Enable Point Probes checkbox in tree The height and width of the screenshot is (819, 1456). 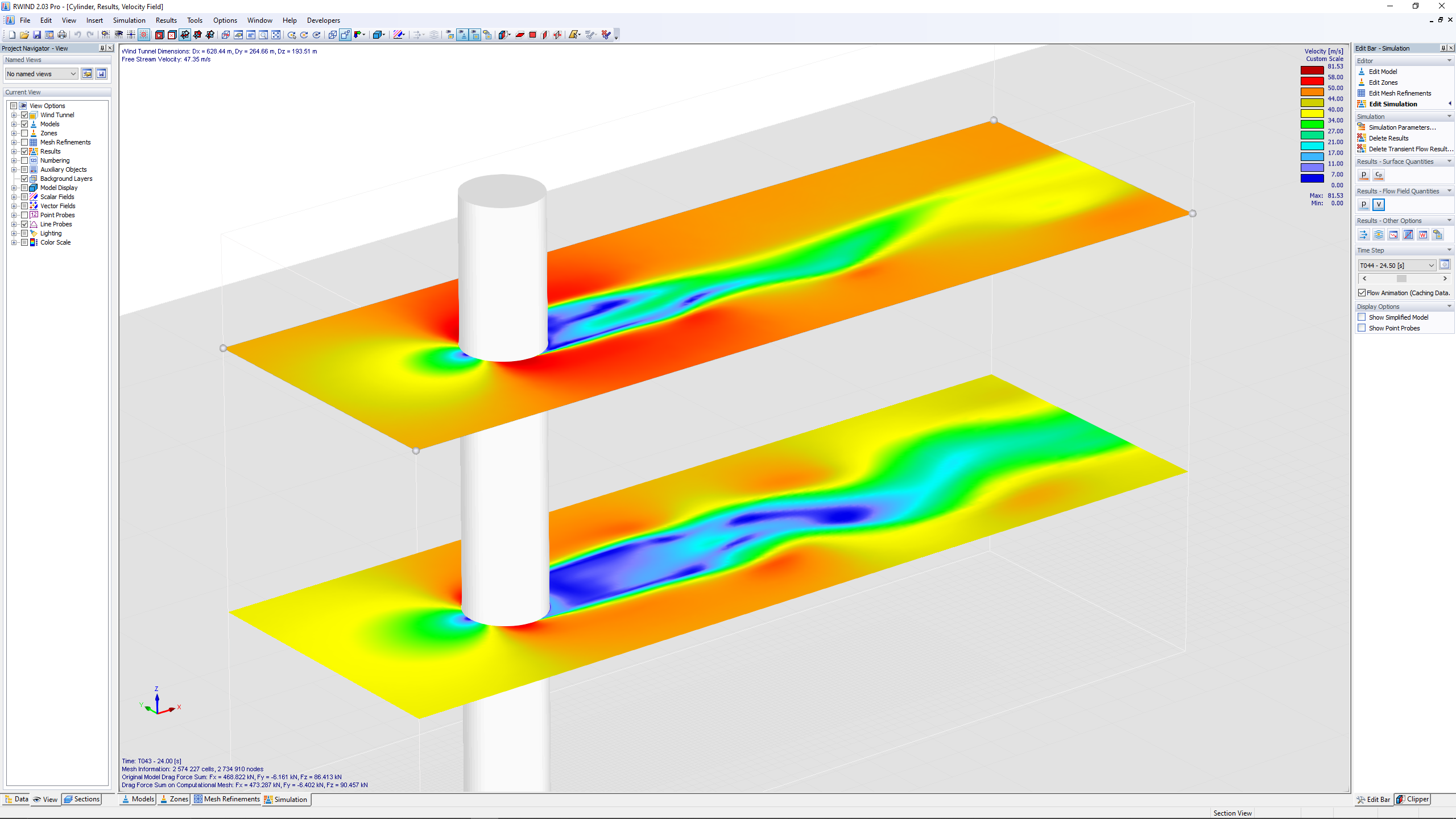tap(24, 215)
